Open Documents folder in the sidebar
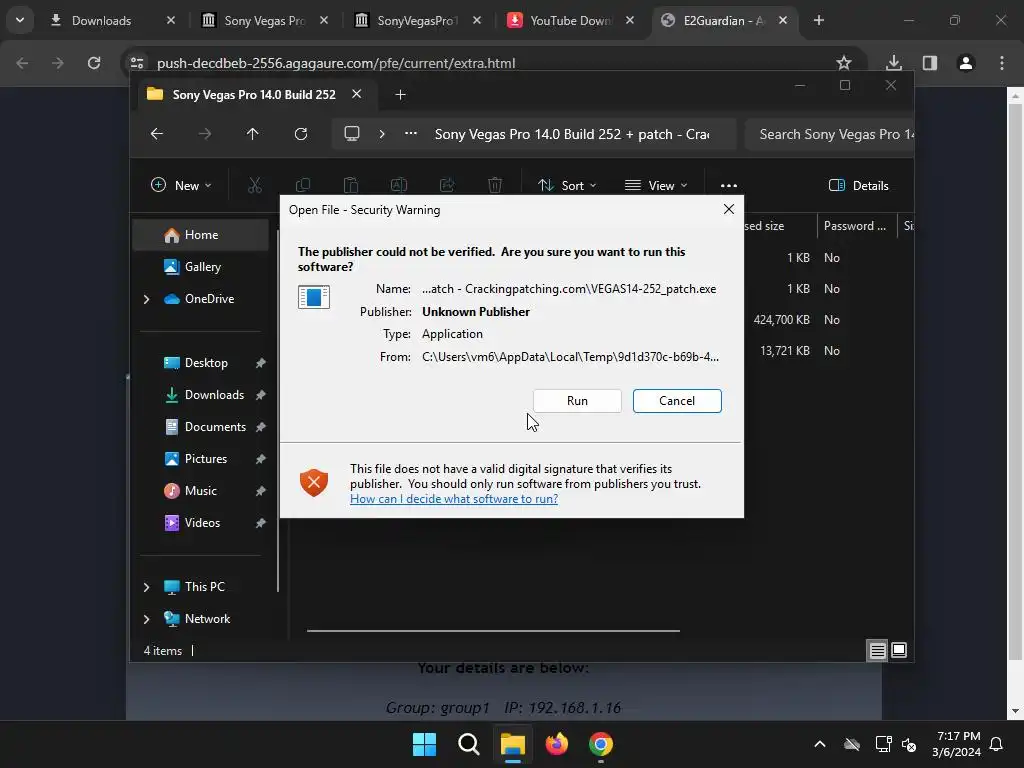 pos(215,427)
